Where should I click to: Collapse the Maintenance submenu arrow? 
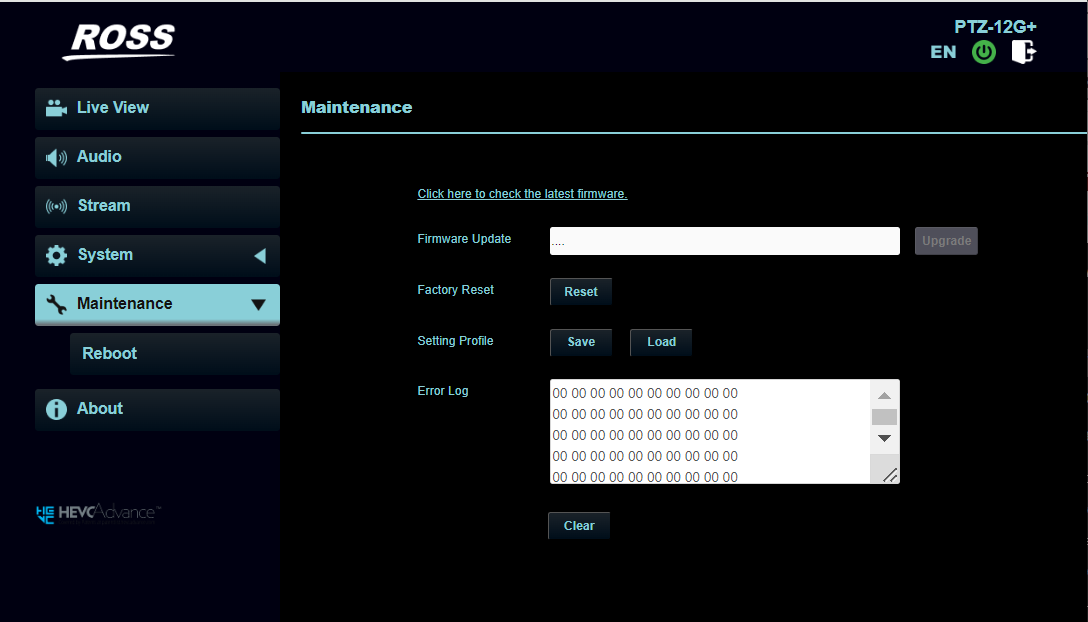tap(259, 304)
